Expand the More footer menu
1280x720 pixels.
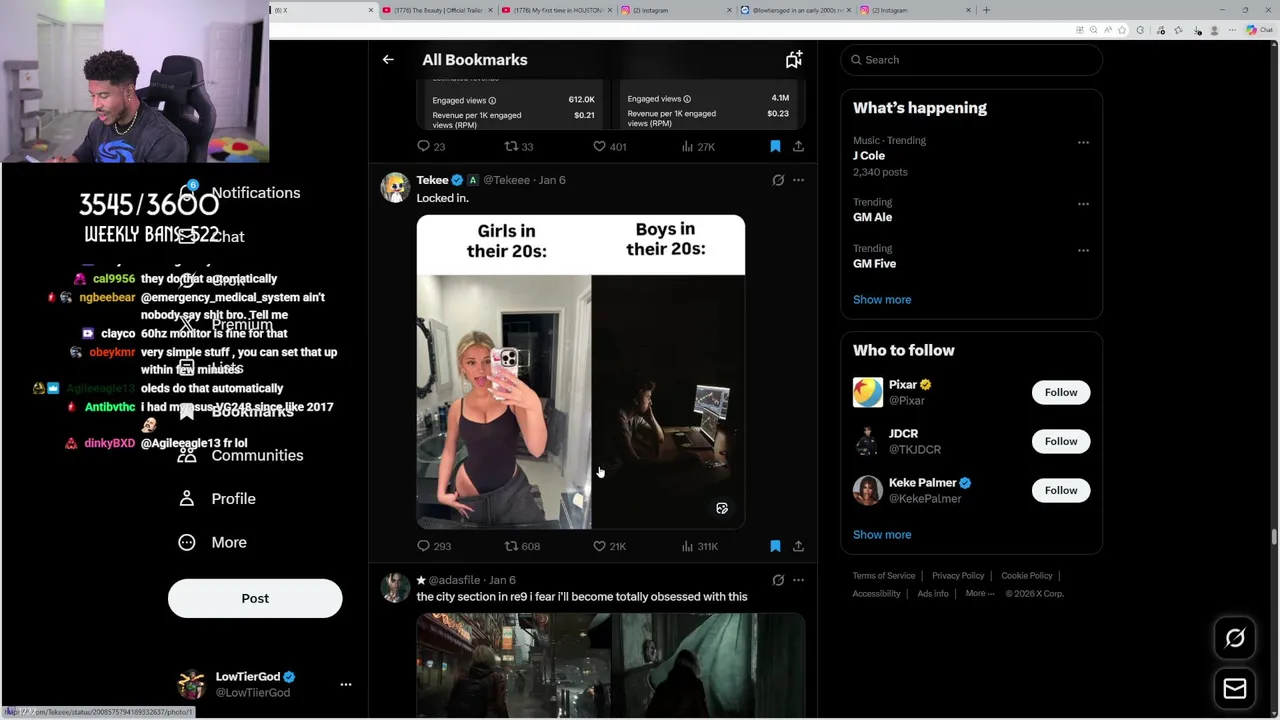click(x=980, y=594)
